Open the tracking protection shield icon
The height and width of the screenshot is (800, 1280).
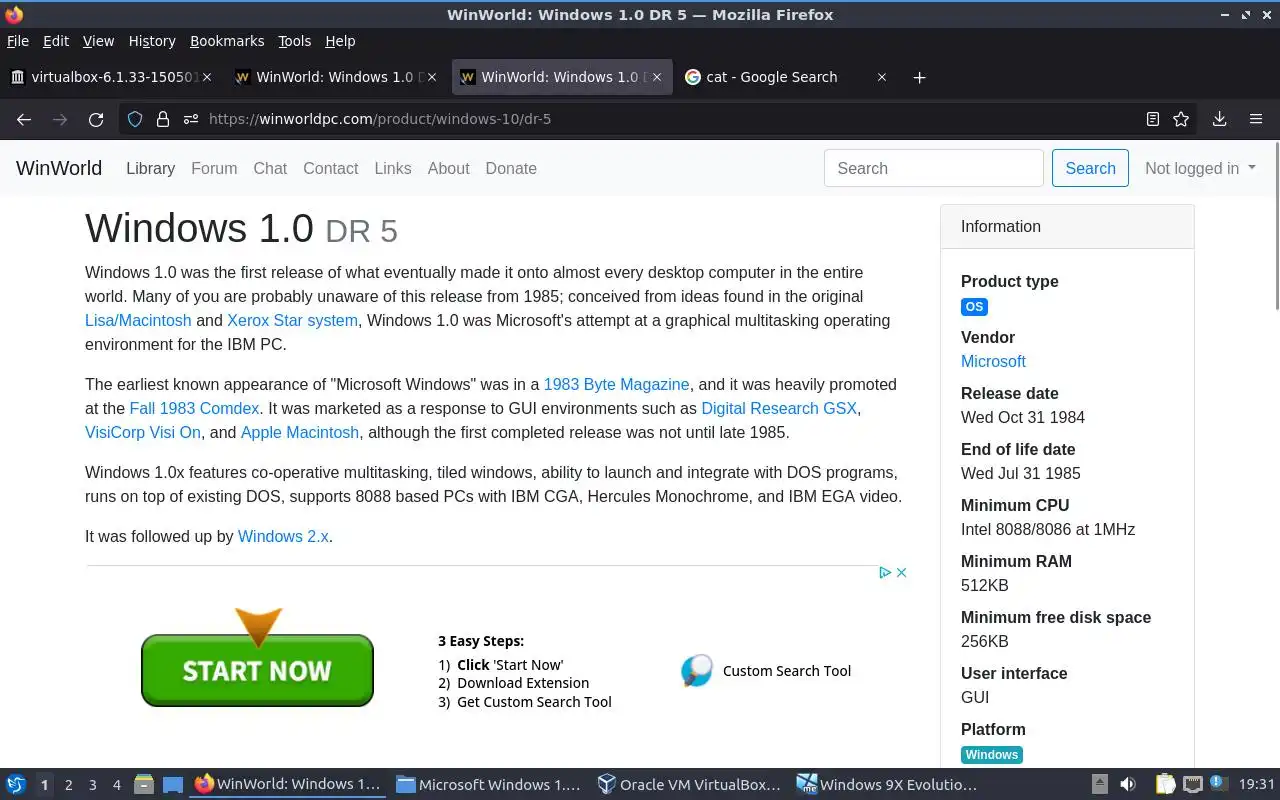[134, 119]
